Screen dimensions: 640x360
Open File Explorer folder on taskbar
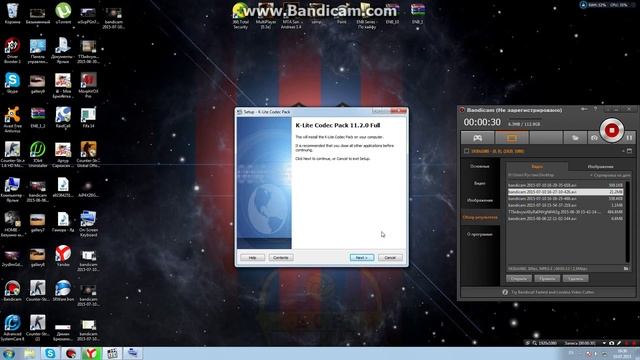(x=29, y=353)
